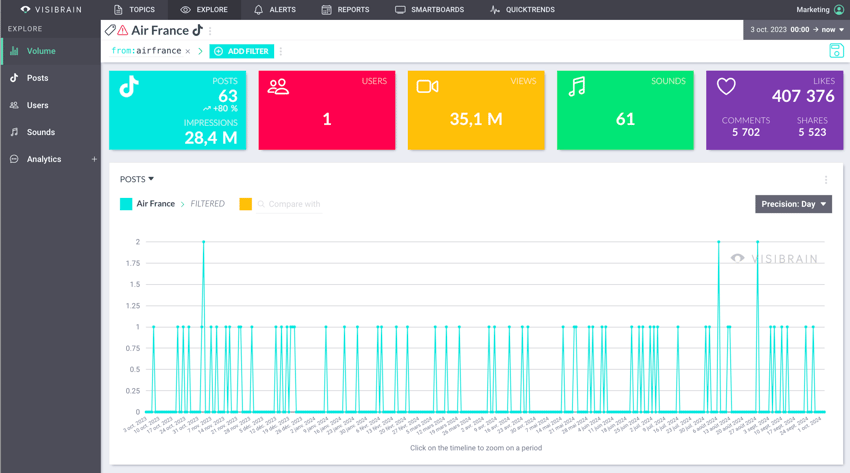Expand Analytics with the plus icon
The height and width of the screenshot is (473, 850).
(x=94, y=159)
